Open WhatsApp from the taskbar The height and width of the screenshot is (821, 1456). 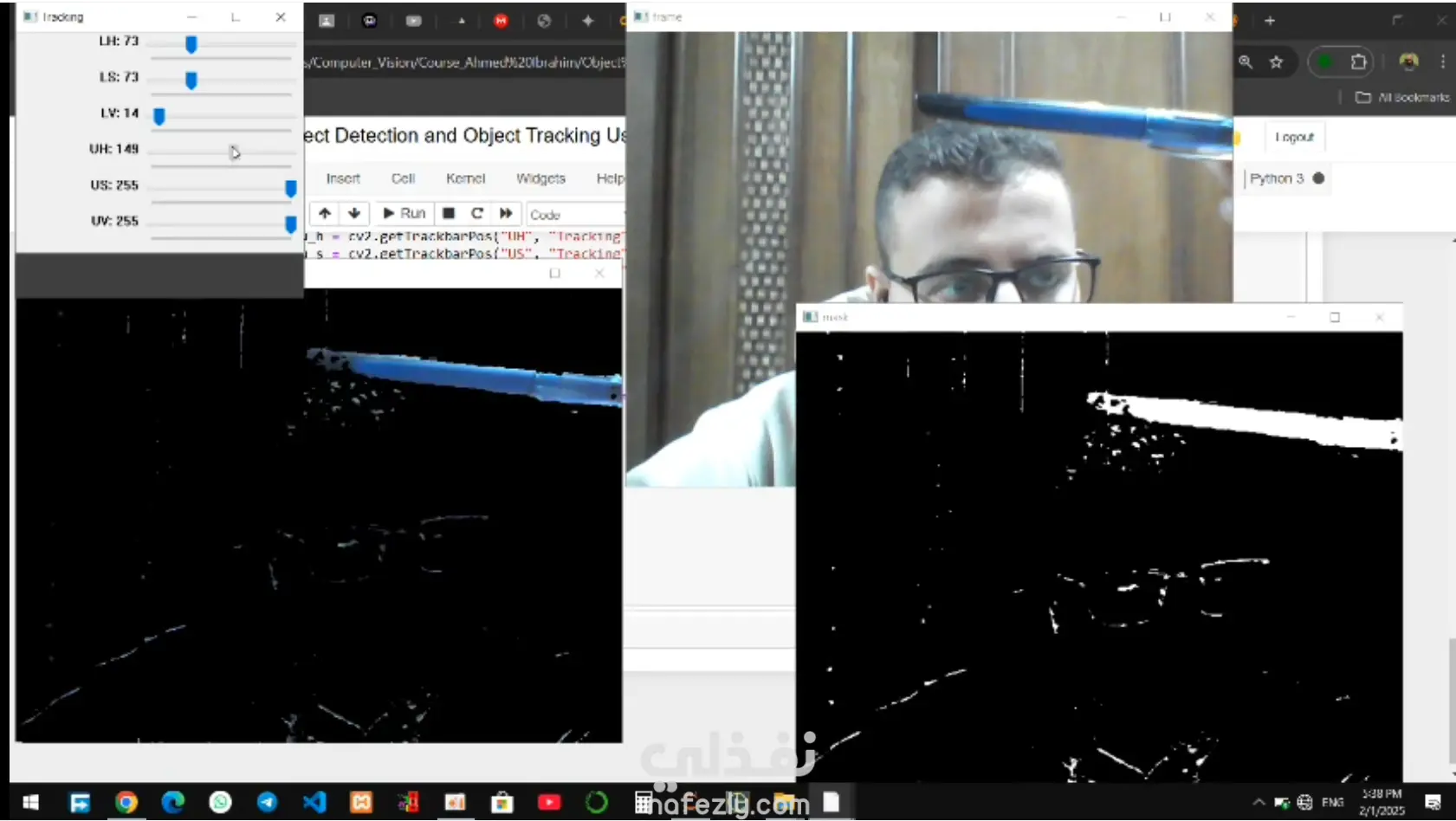(x=221, y=803)
